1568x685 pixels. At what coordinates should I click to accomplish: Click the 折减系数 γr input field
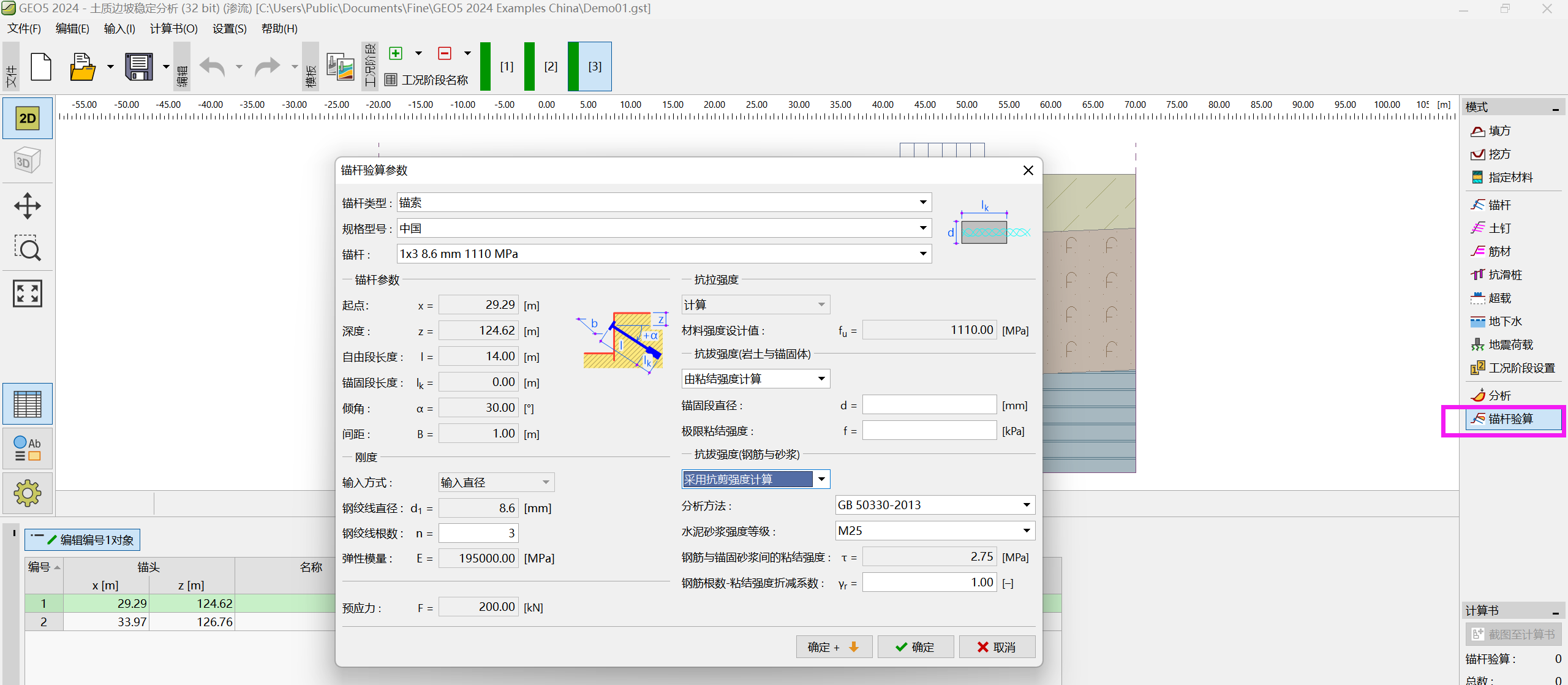pos(930,582)
